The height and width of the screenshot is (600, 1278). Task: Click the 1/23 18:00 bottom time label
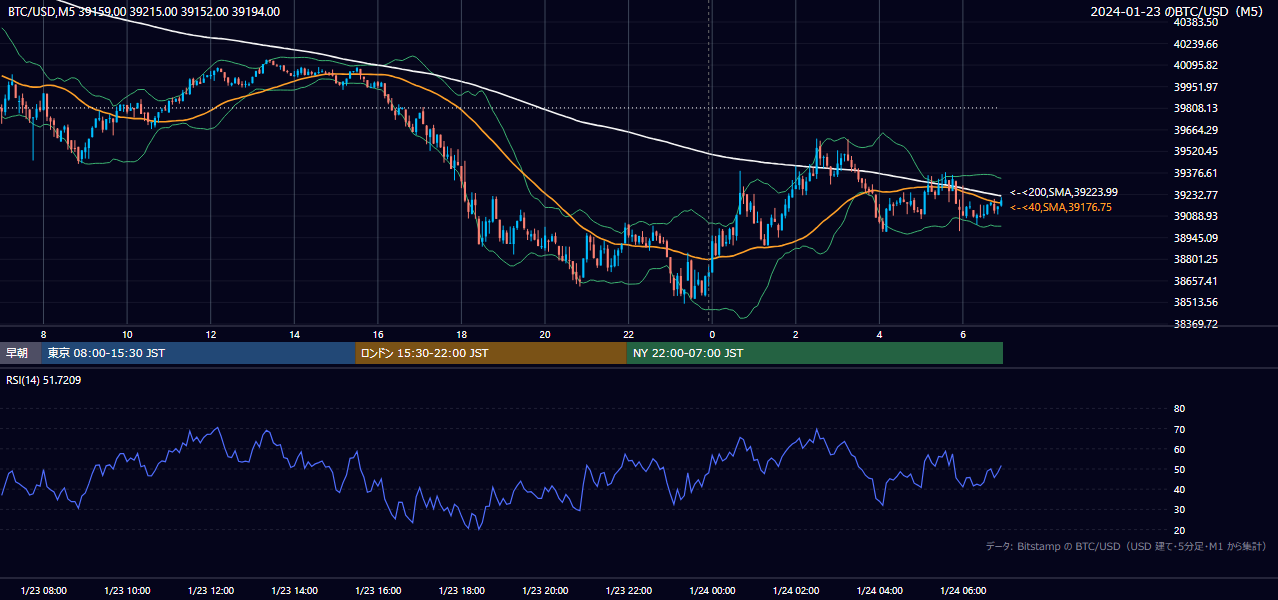(461, 591)
